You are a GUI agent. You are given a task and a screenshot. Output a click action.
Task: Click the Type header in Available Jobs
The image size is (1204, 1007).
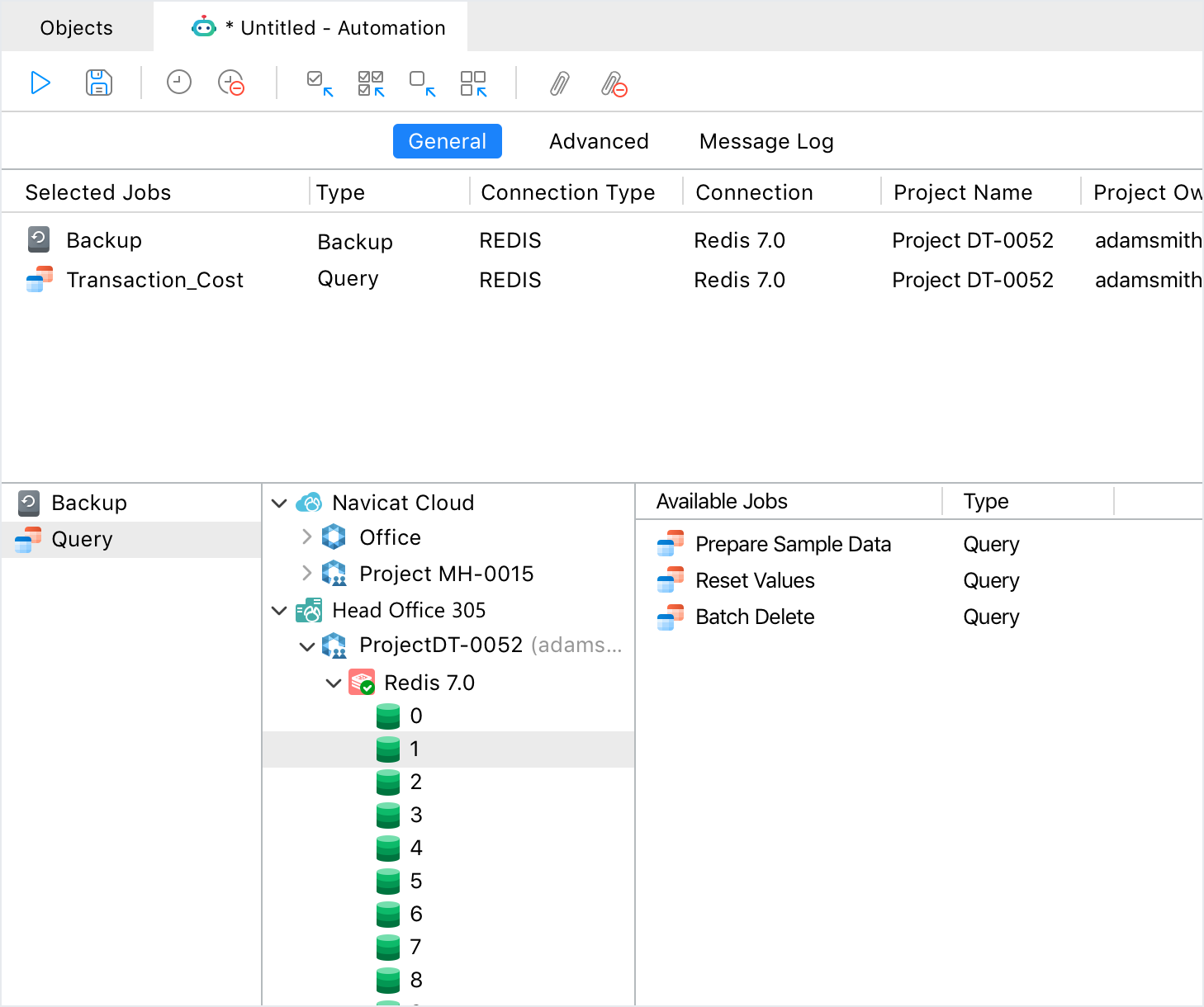coord(1027,501)
